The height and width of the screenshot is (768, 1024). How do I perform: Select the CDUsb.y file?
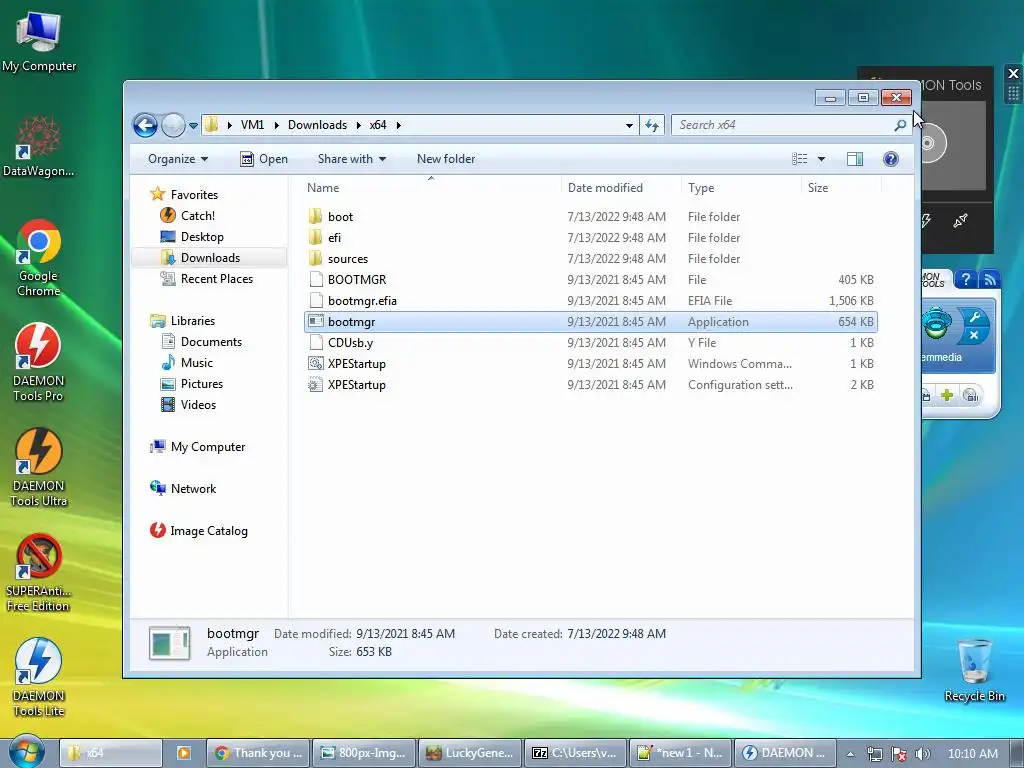click(x=590, y=342)
